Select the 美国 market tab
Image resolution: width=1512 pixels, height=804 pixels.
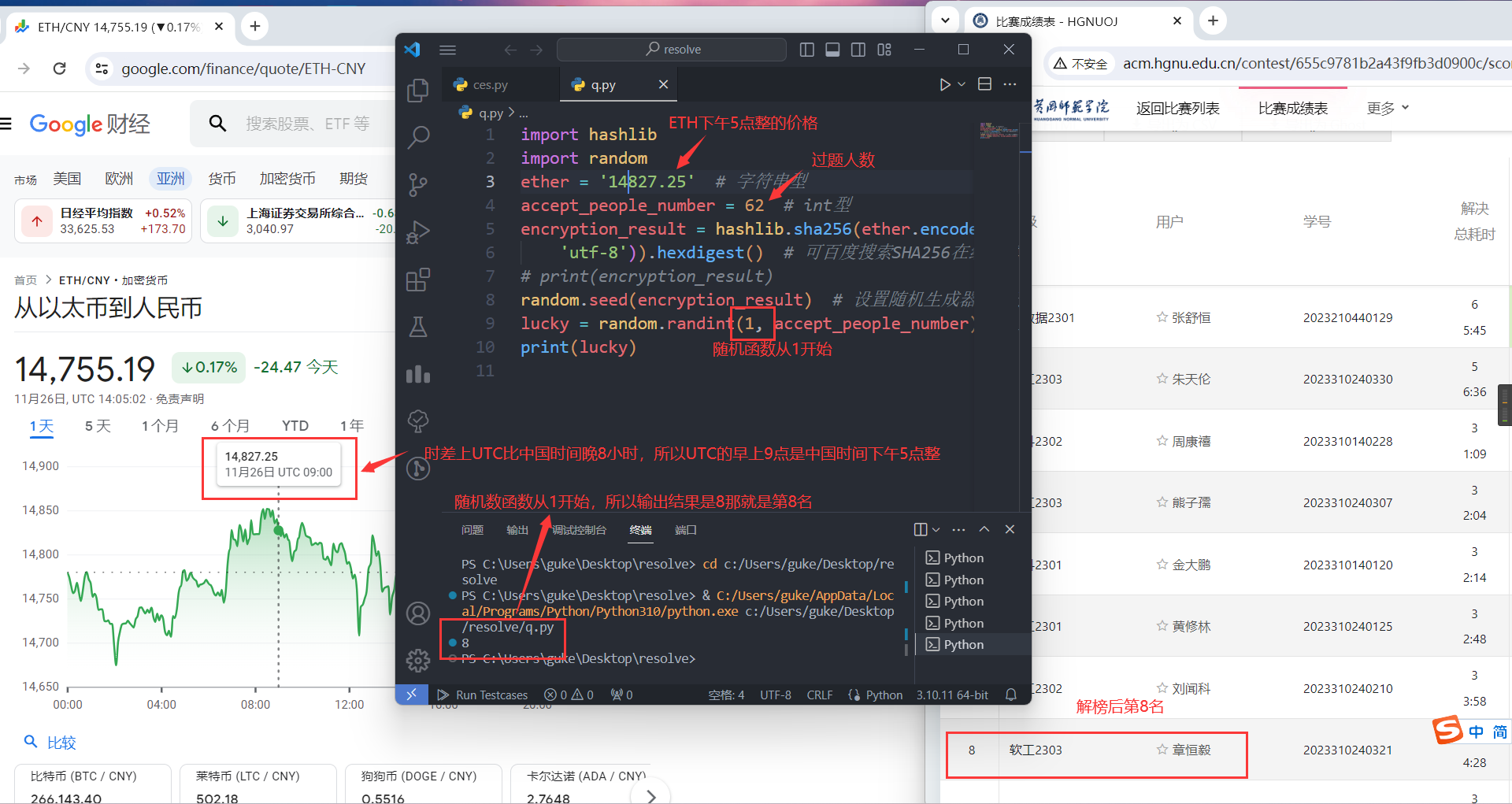67,179
